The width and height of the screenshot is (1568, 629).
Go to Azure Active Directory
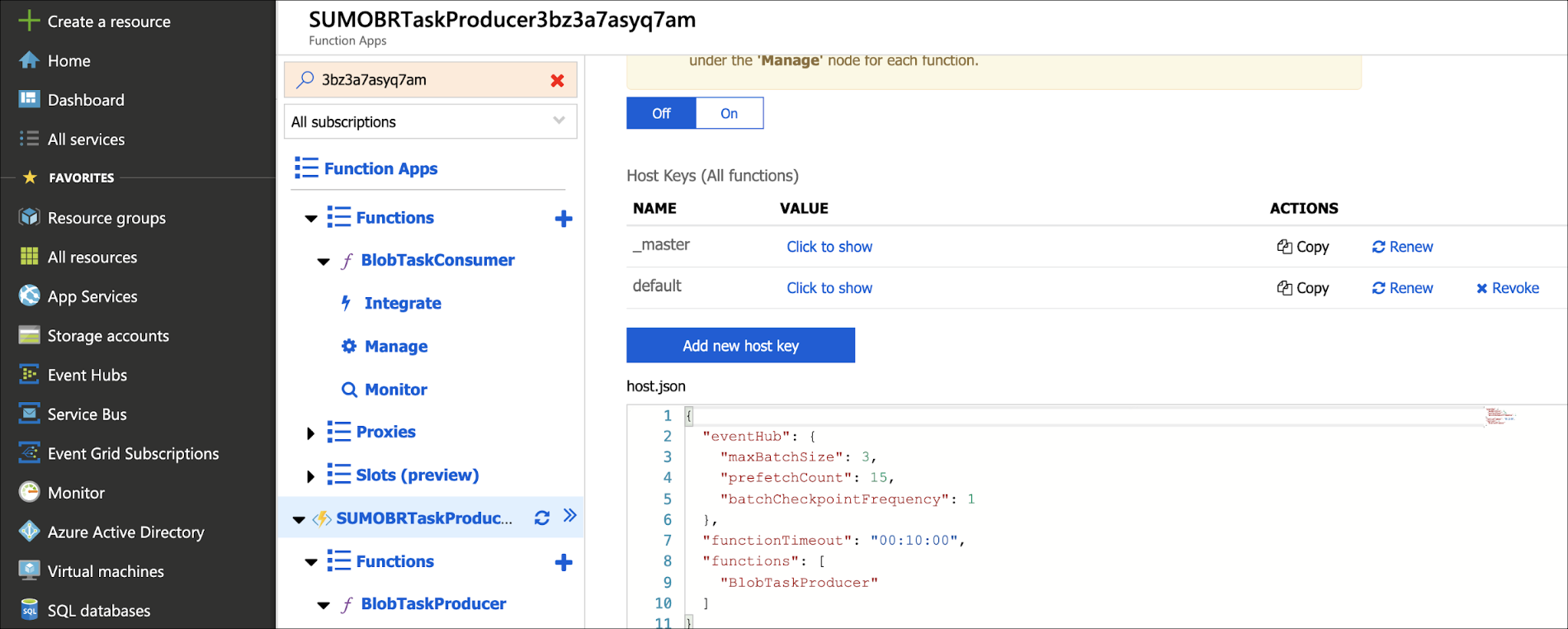125,532
